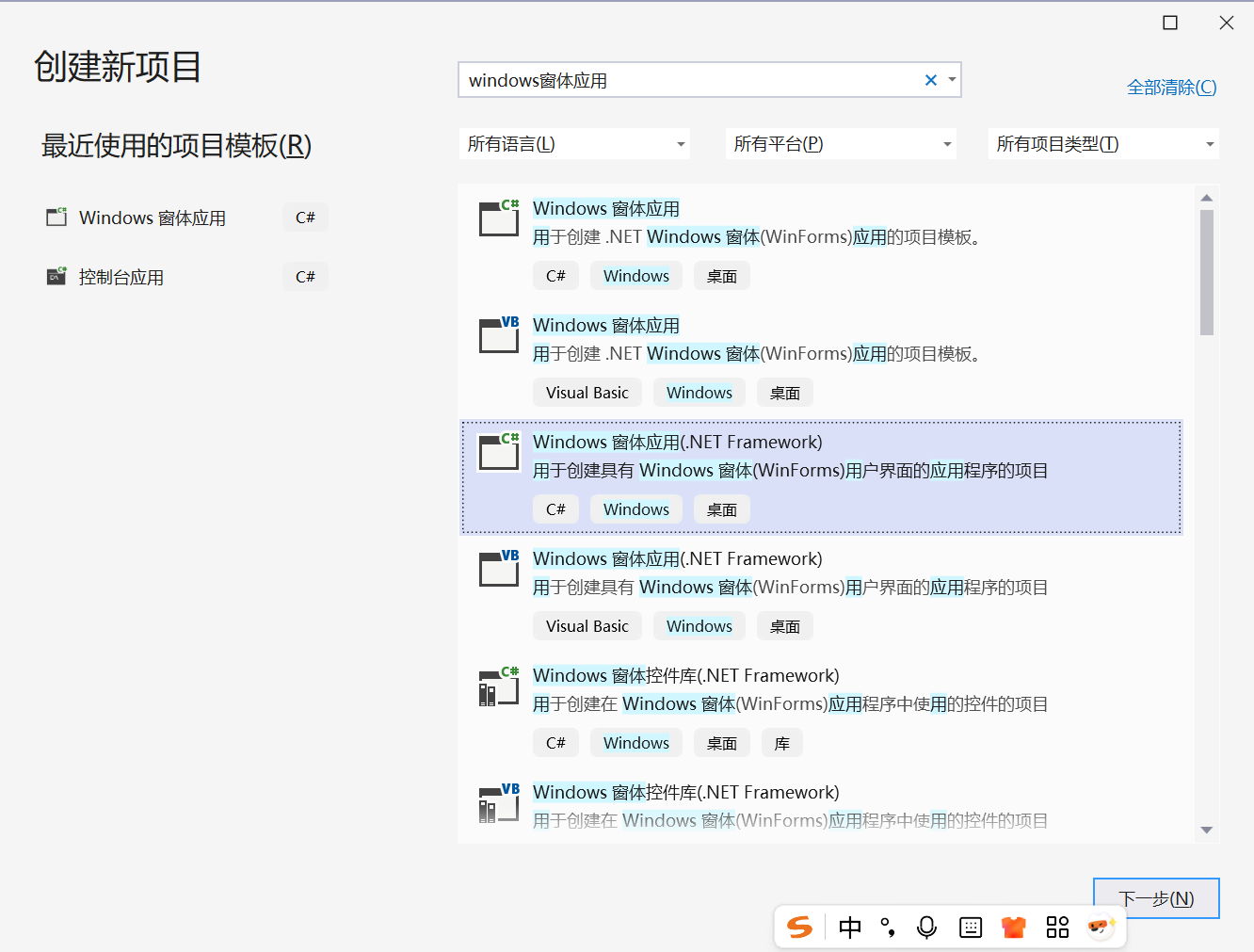The height and width of the screenshot is (952, 1254).
Task: Click Windows tag under first template
Action: [636, 276]
